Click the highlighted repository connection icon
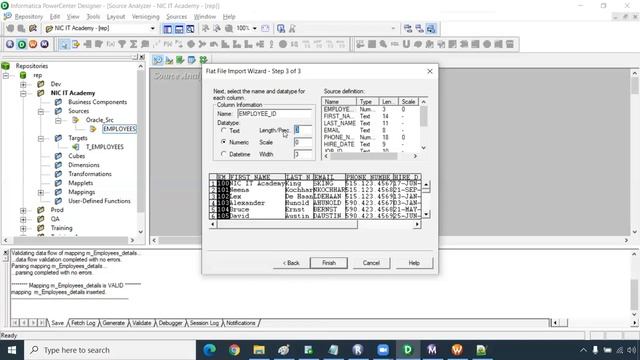 tap(431, 29)
